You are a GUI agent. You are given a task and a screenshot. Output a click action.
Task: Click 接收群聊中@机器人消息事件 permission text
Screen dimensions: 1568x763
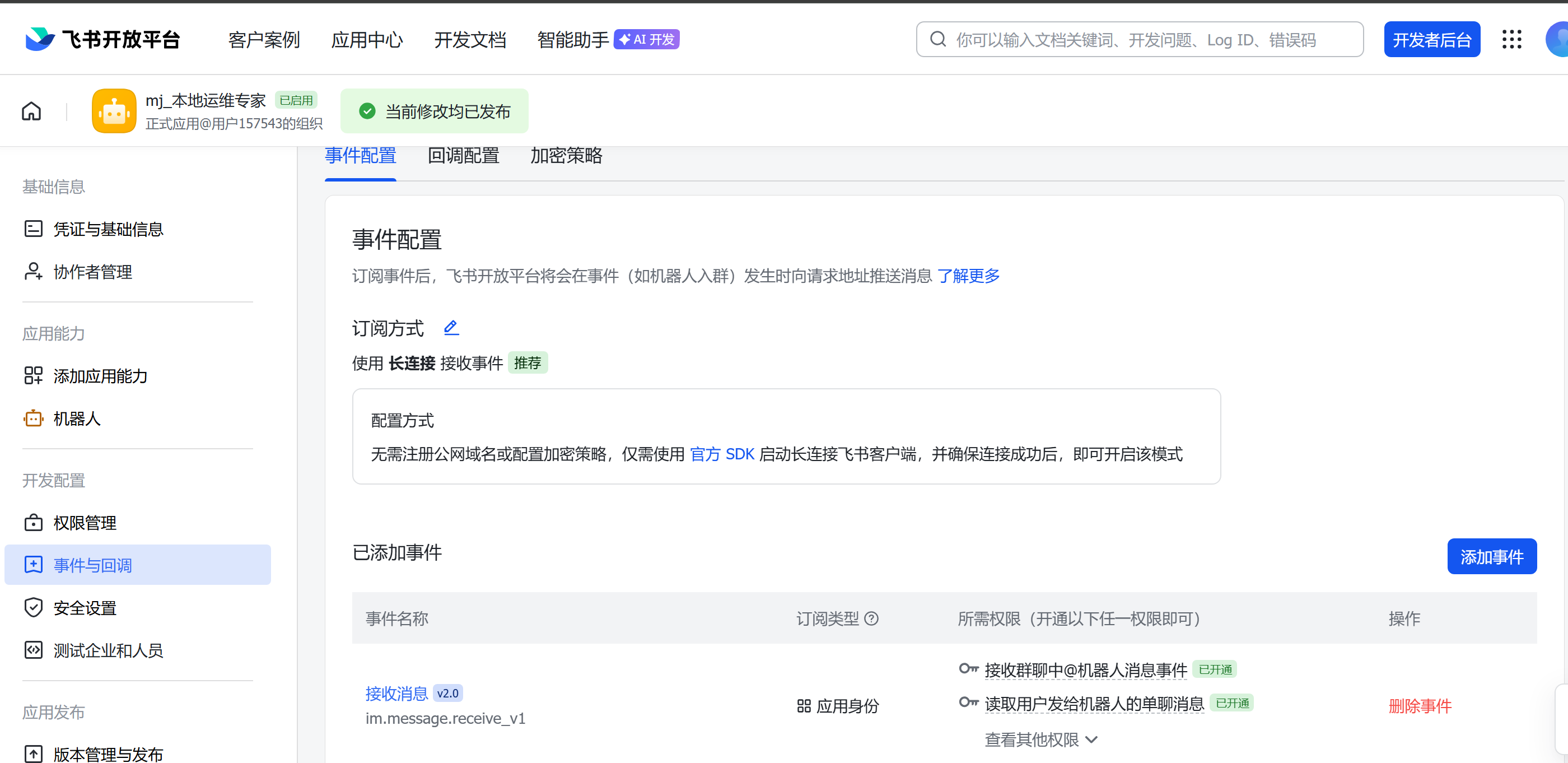point(1086,670)
